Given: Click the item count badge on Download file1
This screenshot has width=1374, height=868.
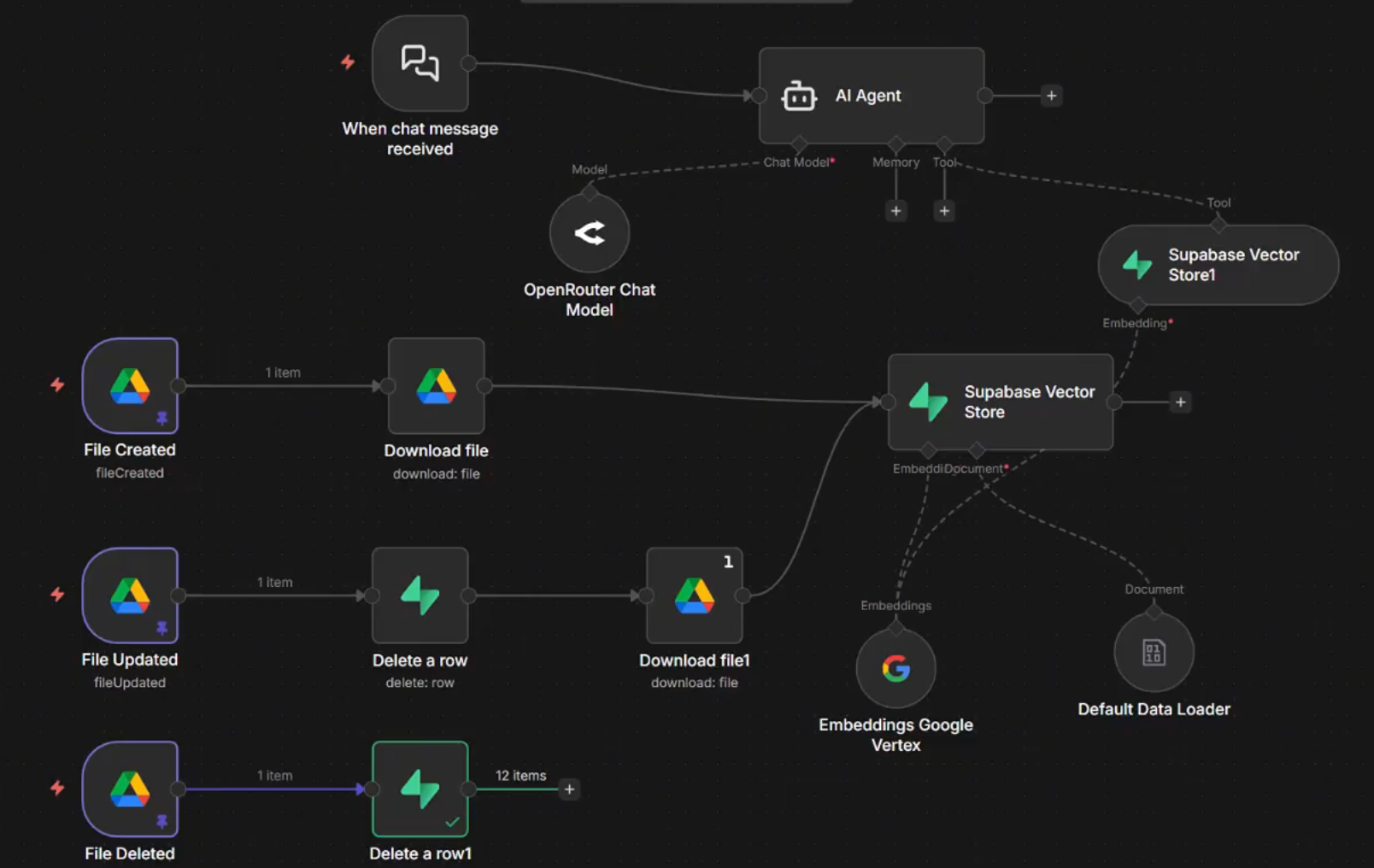Looking at the screenshot, I should click(728, 561).
